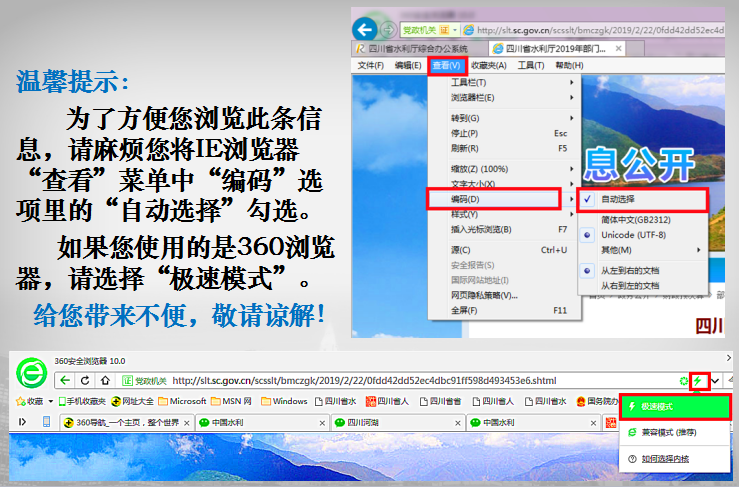Viewport: 739px width, 487px height.
Task: Close the 四川省水利厅2019年部门 IE tab
Action: (618, 48)
